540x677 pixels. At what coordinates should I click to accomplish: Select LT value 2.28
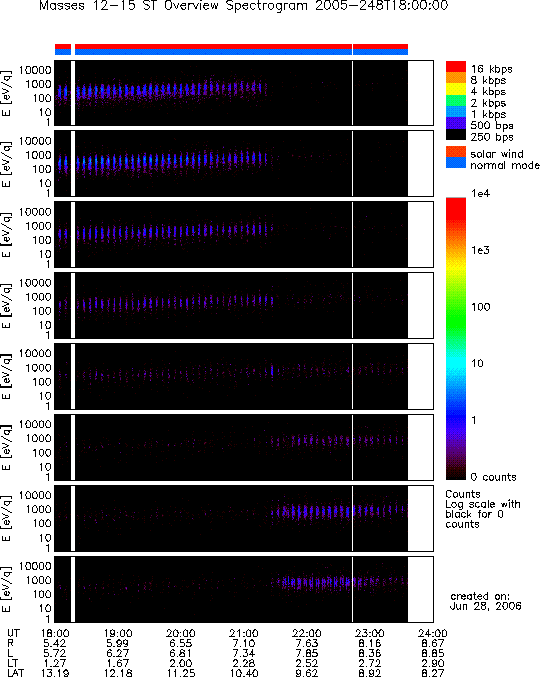click(x=243, y=663)
